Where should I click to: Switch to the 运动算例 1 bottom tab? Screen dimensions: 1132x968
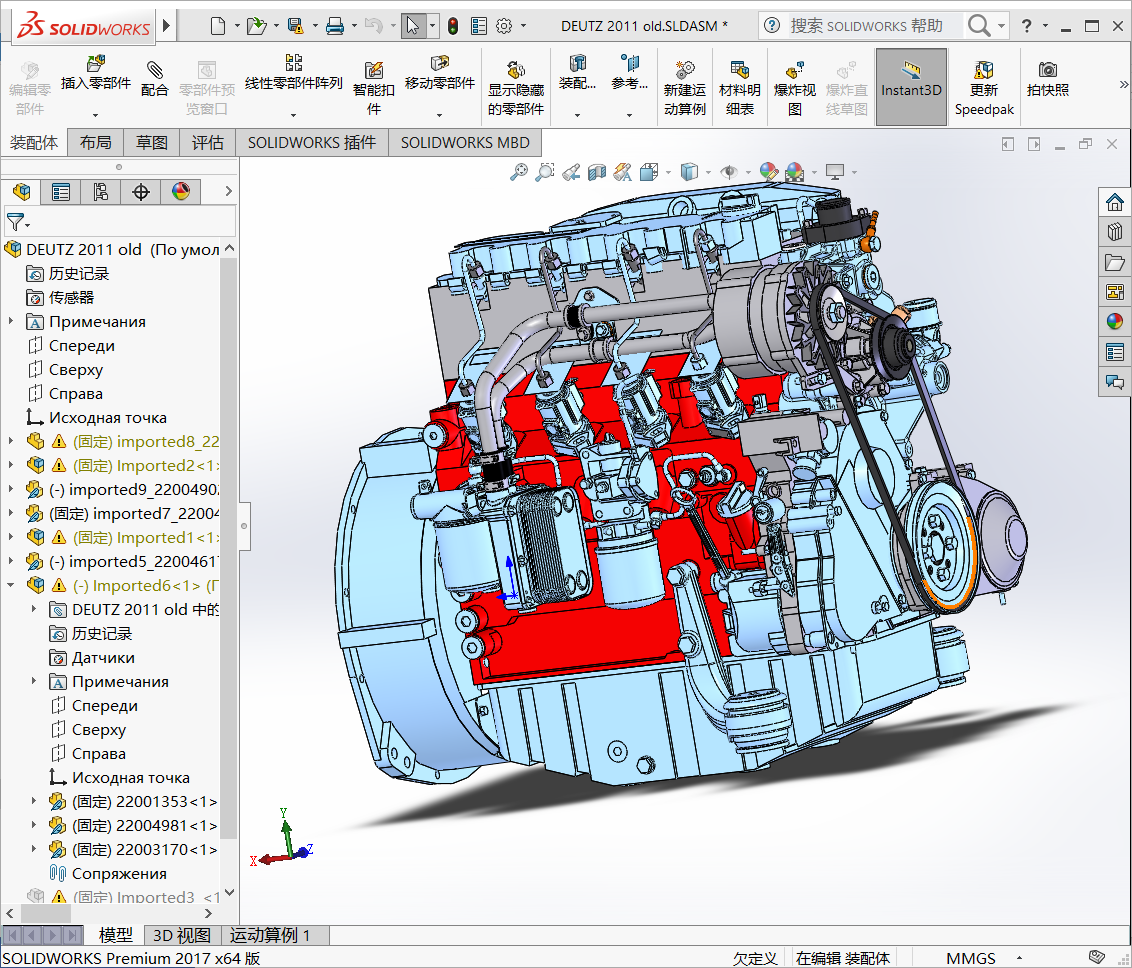click(270, 936)
